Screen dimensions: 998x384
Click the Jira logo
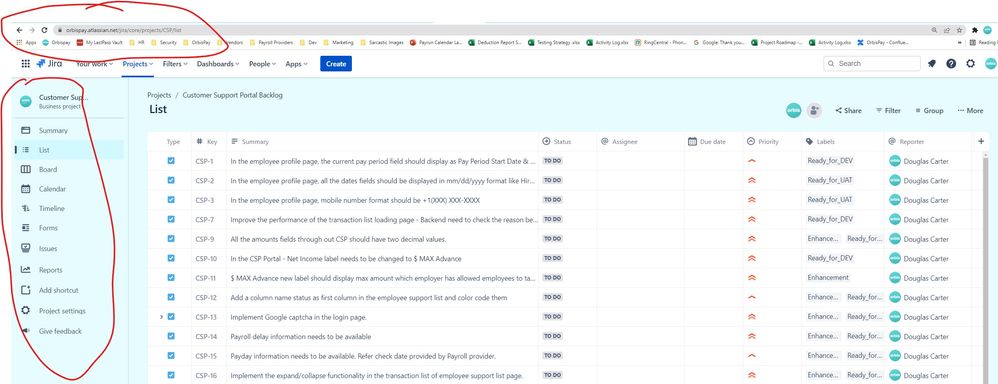[49, 64]
